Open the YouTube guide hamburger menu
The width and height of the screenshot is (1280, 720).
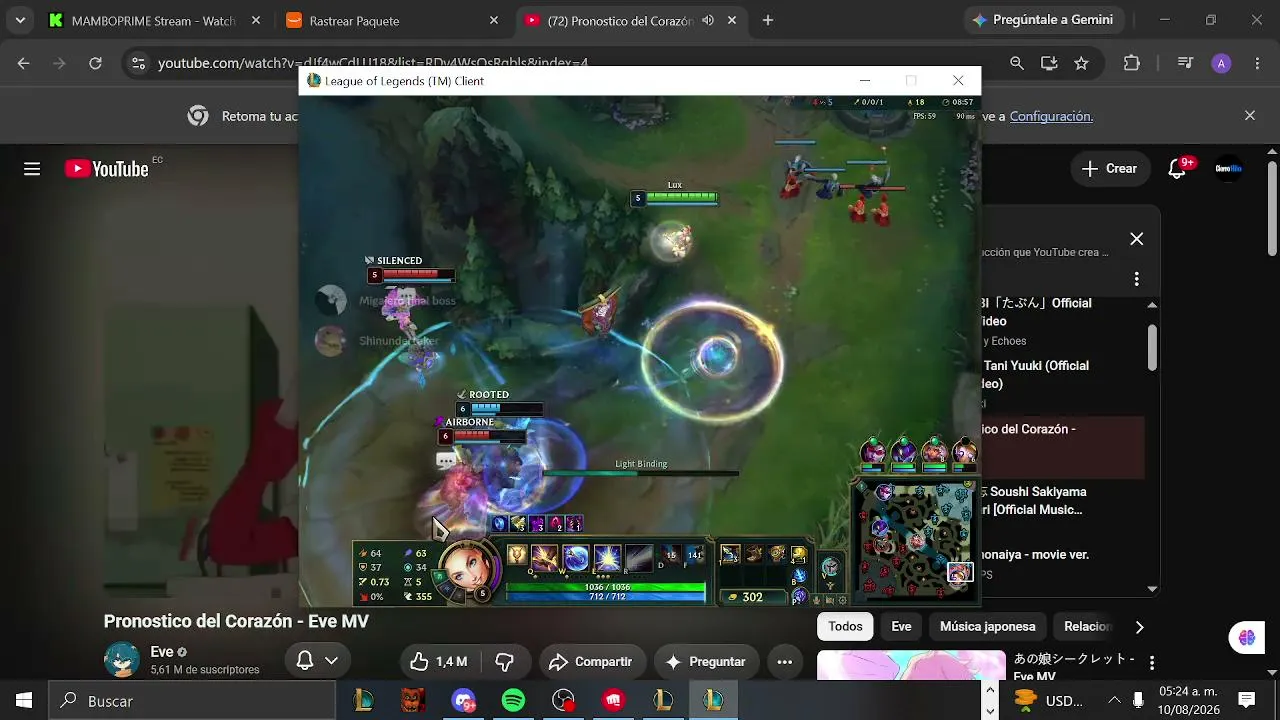point(32,169)
